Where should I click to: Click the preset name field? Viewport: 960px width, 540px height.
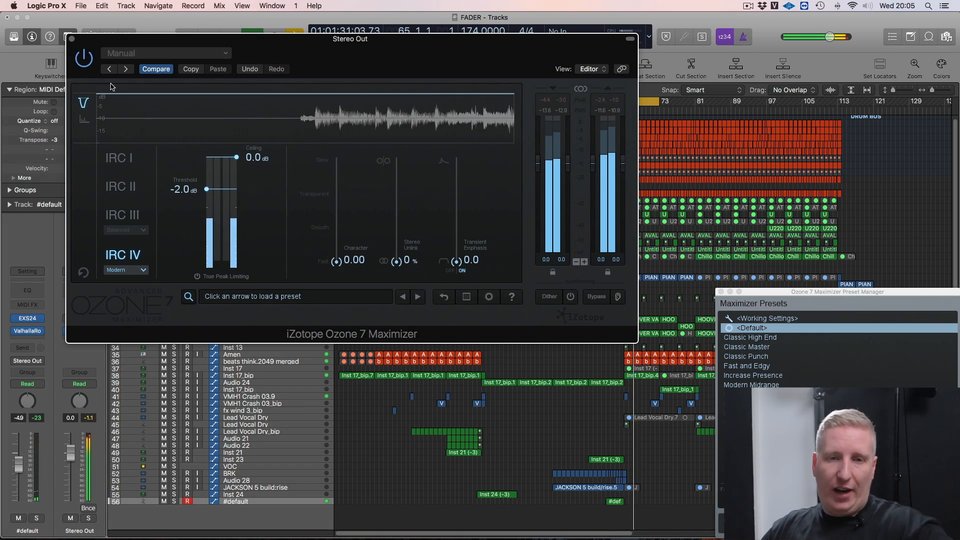(x=296, y=296)
